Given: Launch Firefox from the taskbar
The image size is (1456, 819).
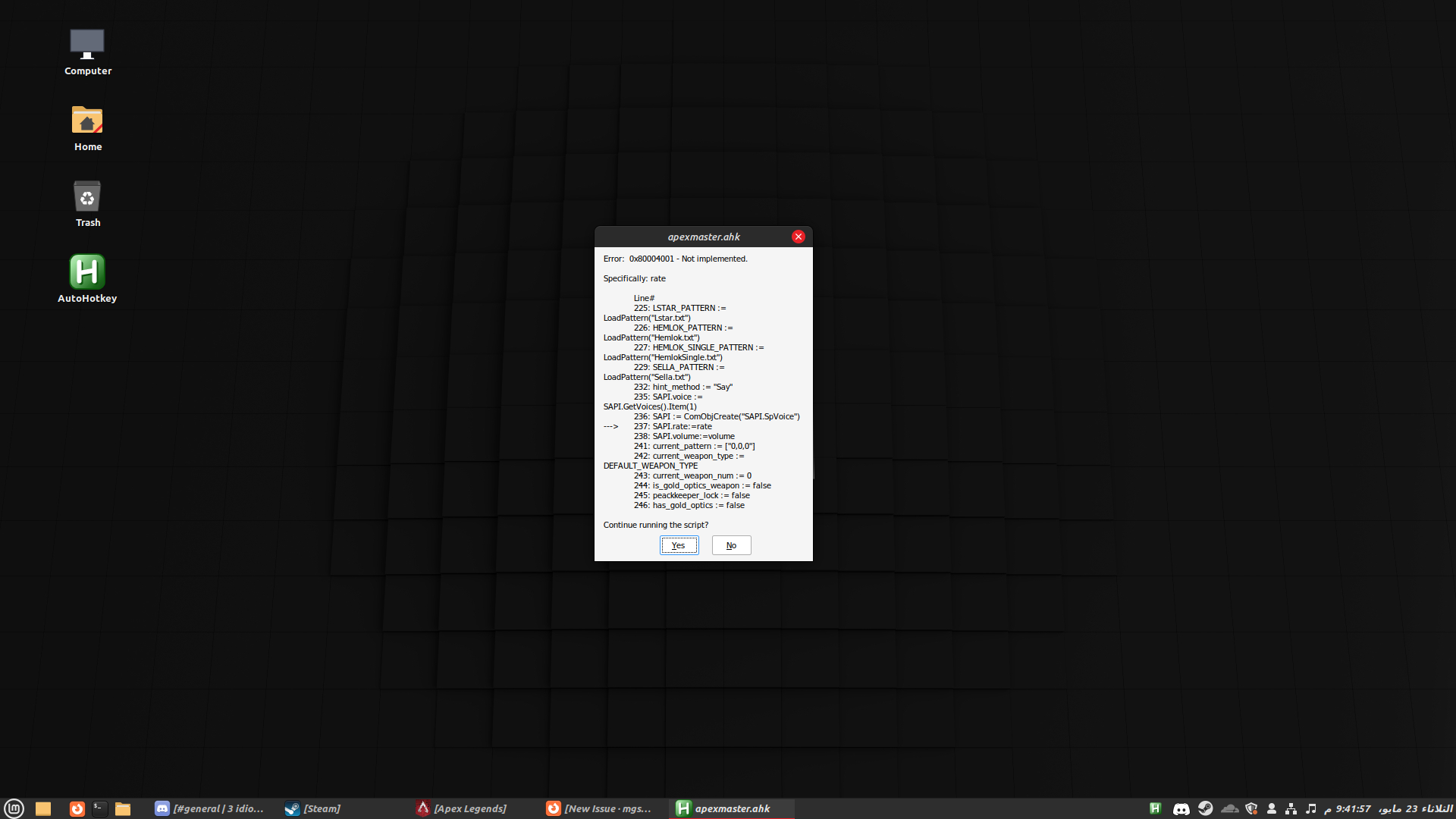Looking at the screenshot, I should tap(77, 808).
